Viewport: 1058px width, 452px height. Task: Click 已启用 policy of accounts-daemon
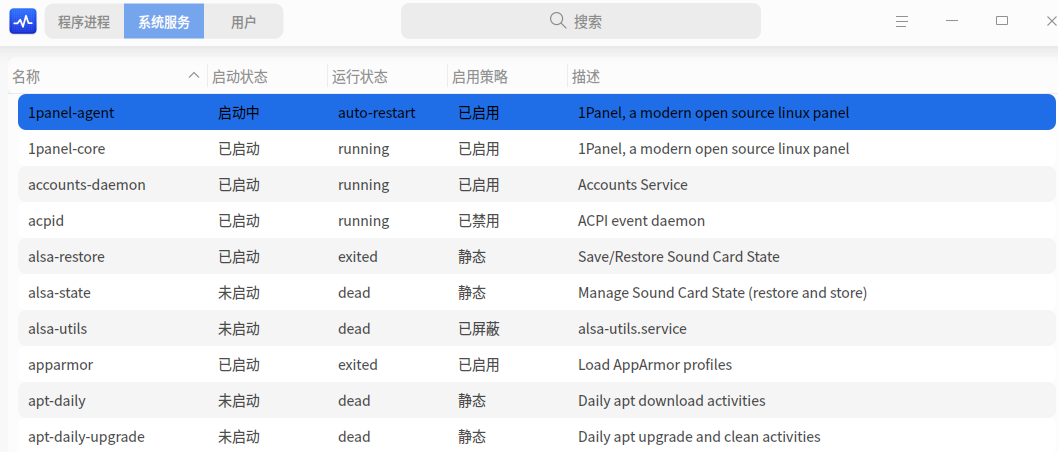(x=478, y=184)
